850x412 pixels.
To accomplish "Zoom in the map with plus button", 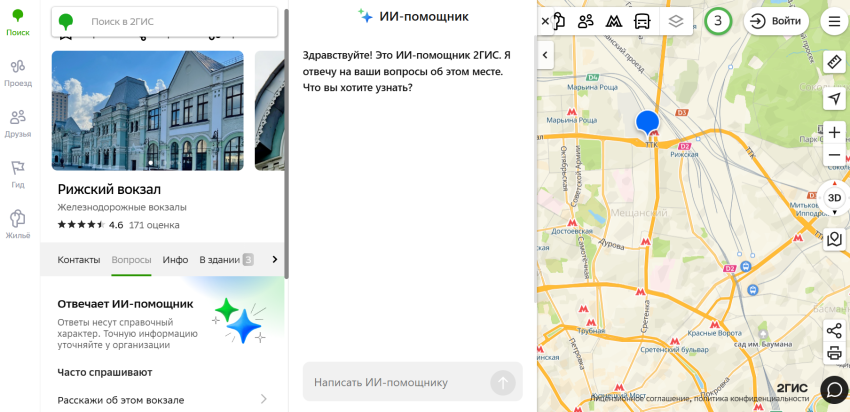I will coord(834,132).
